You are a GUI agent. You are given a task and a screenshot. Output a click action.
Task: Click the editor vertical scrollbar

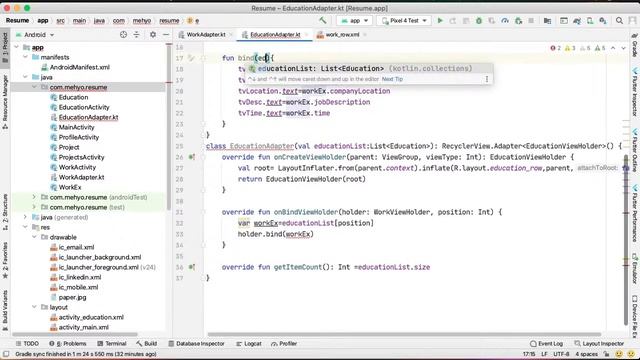pos(626,241)
